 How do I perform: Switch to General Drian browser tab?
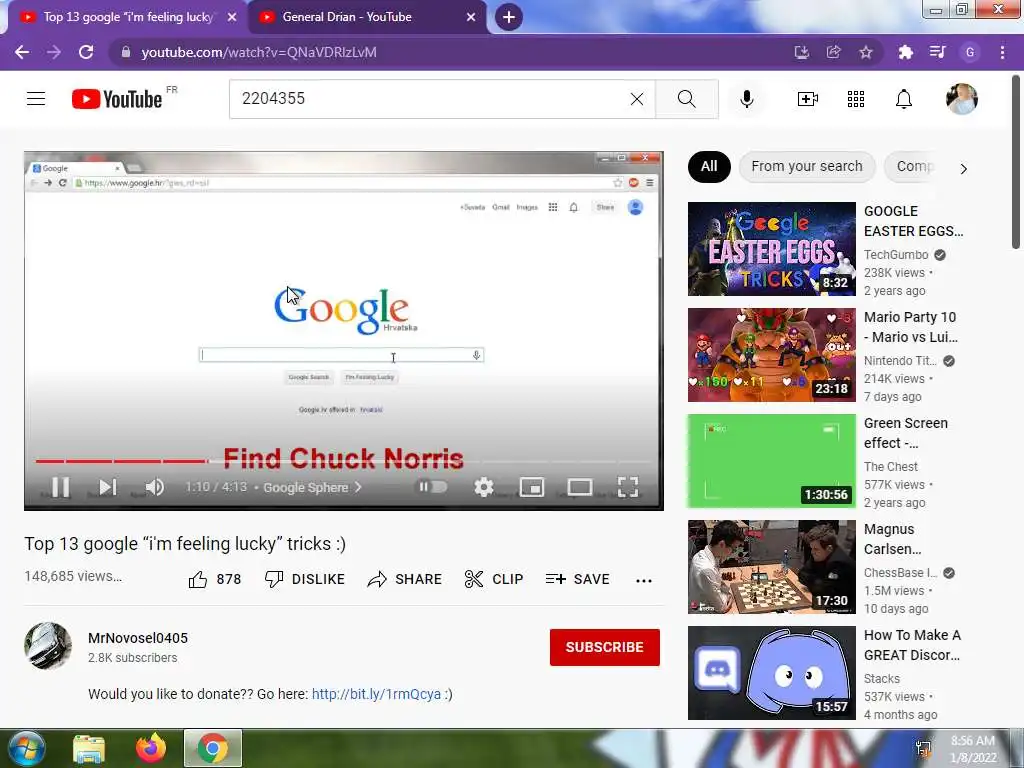(x=367, y=17)
